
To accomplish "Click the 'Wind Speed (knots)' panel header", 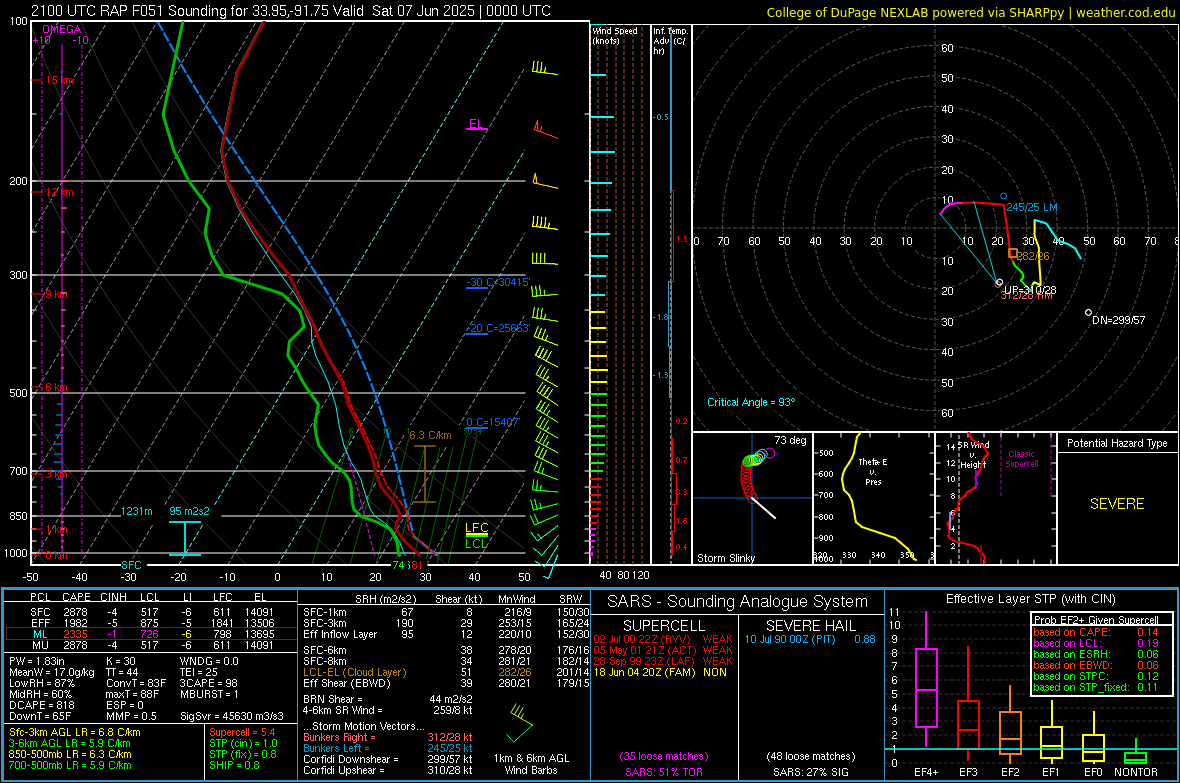I will click(x=615, y=35).
